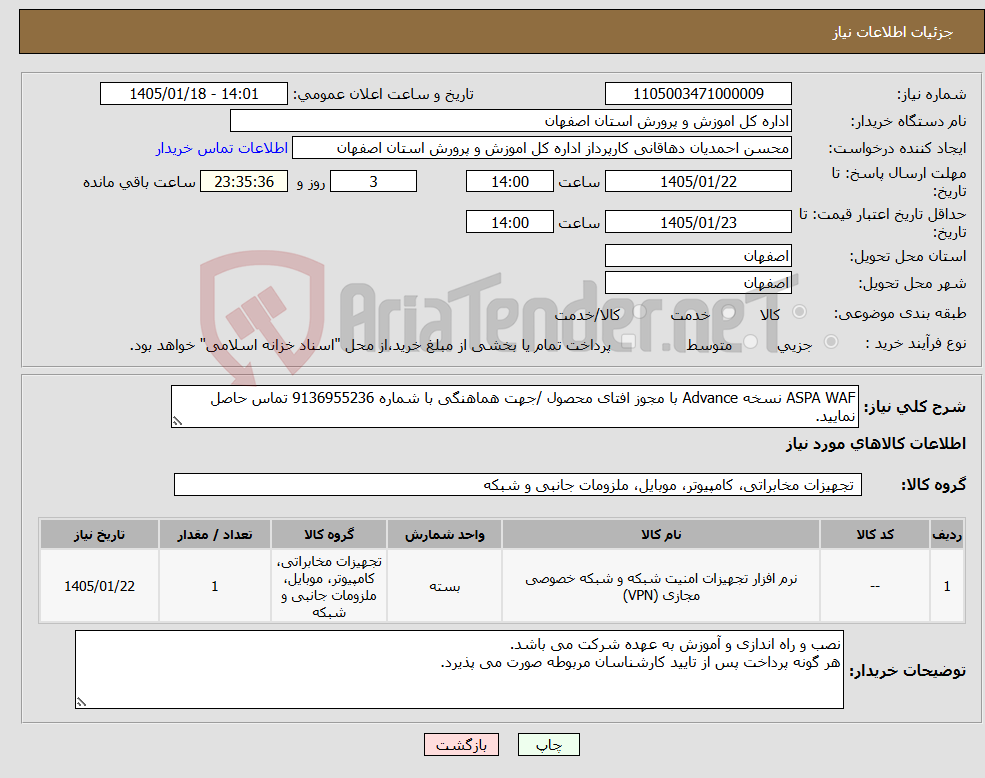The height and width of the screenshot is (778, 985).
Task: Click the quantity cell showing 1
Action: (x=214, y=586)
